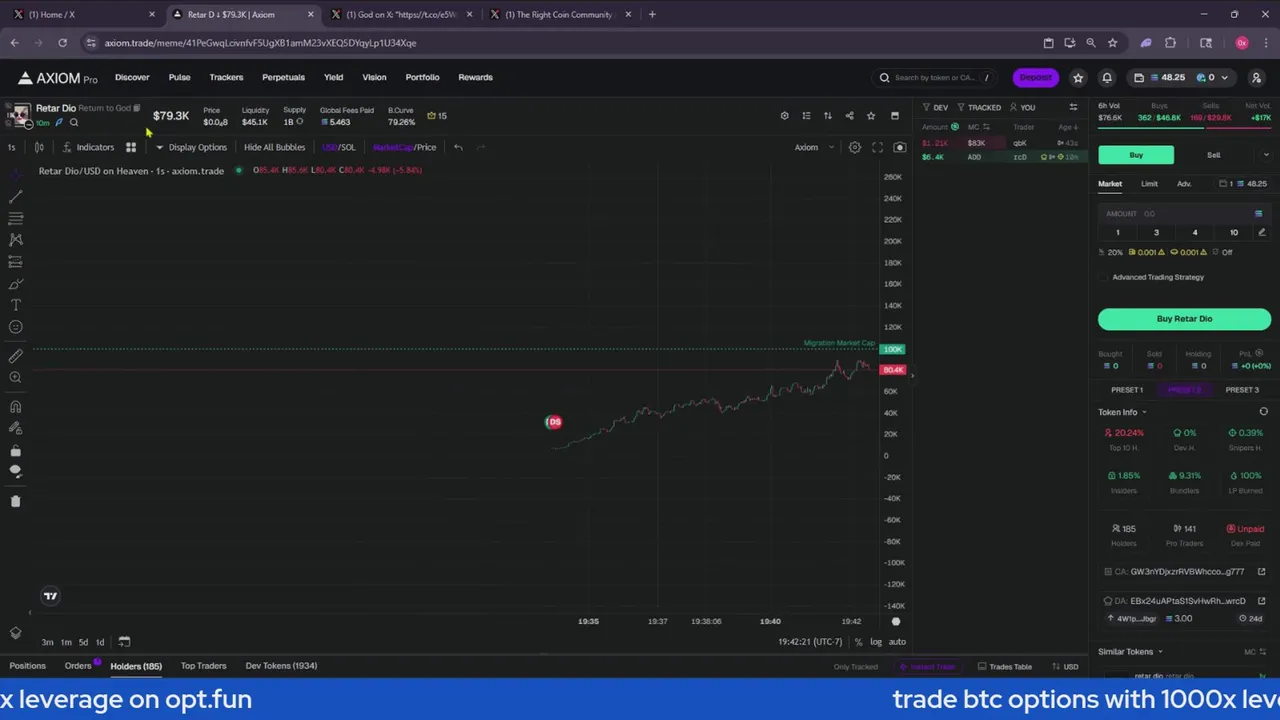Toggle MarketCap/Price chart display
1280x720 pixels.
click(404, 148)
